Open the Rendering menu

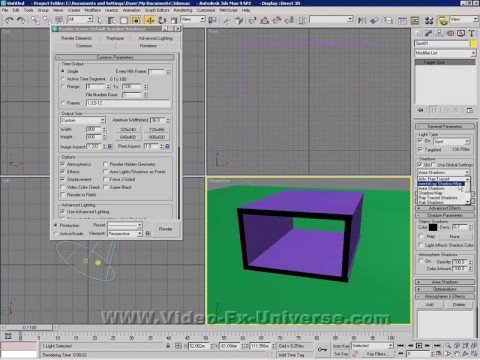coord(183,10)
